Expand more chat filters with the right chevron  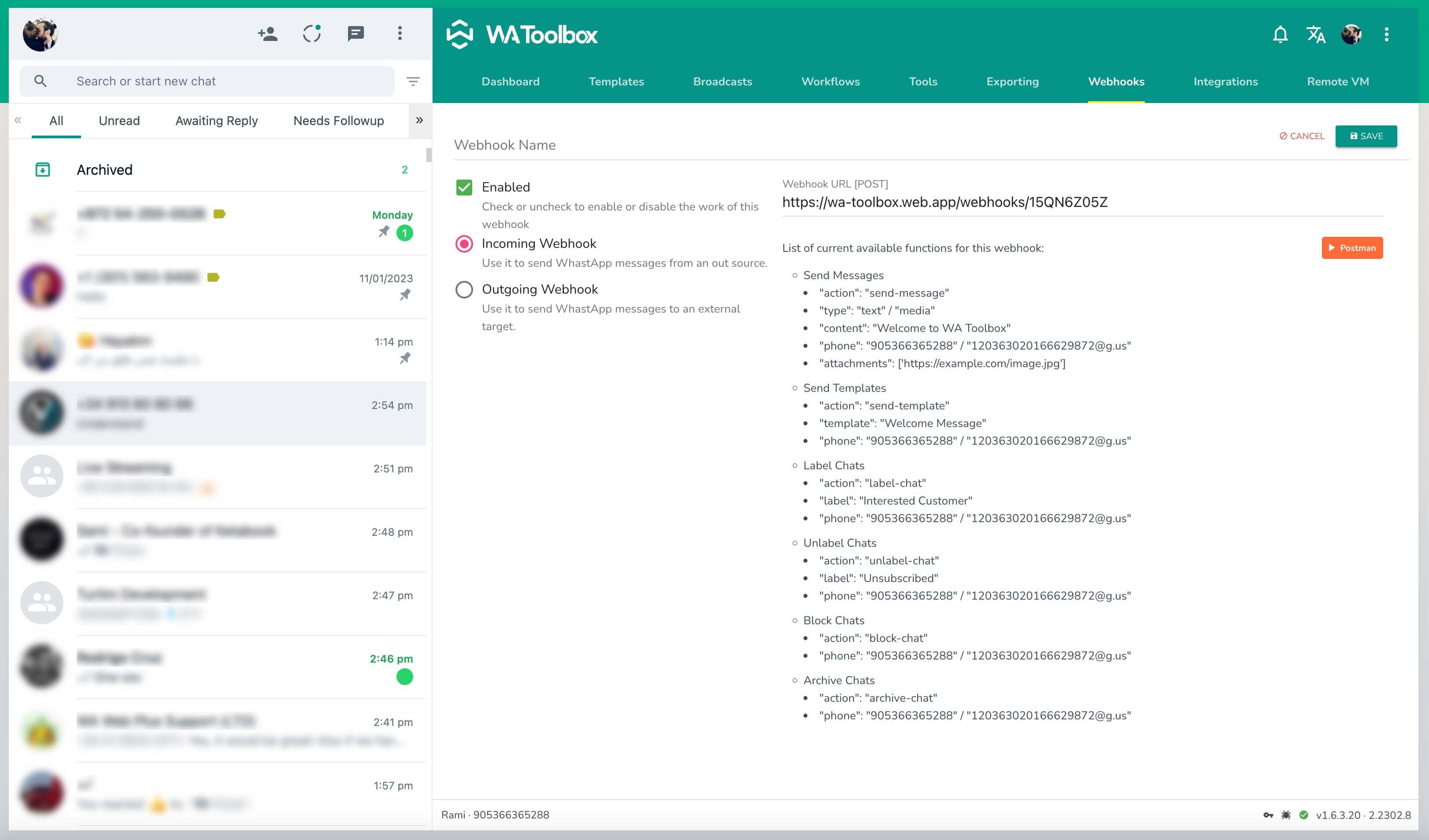420,120
